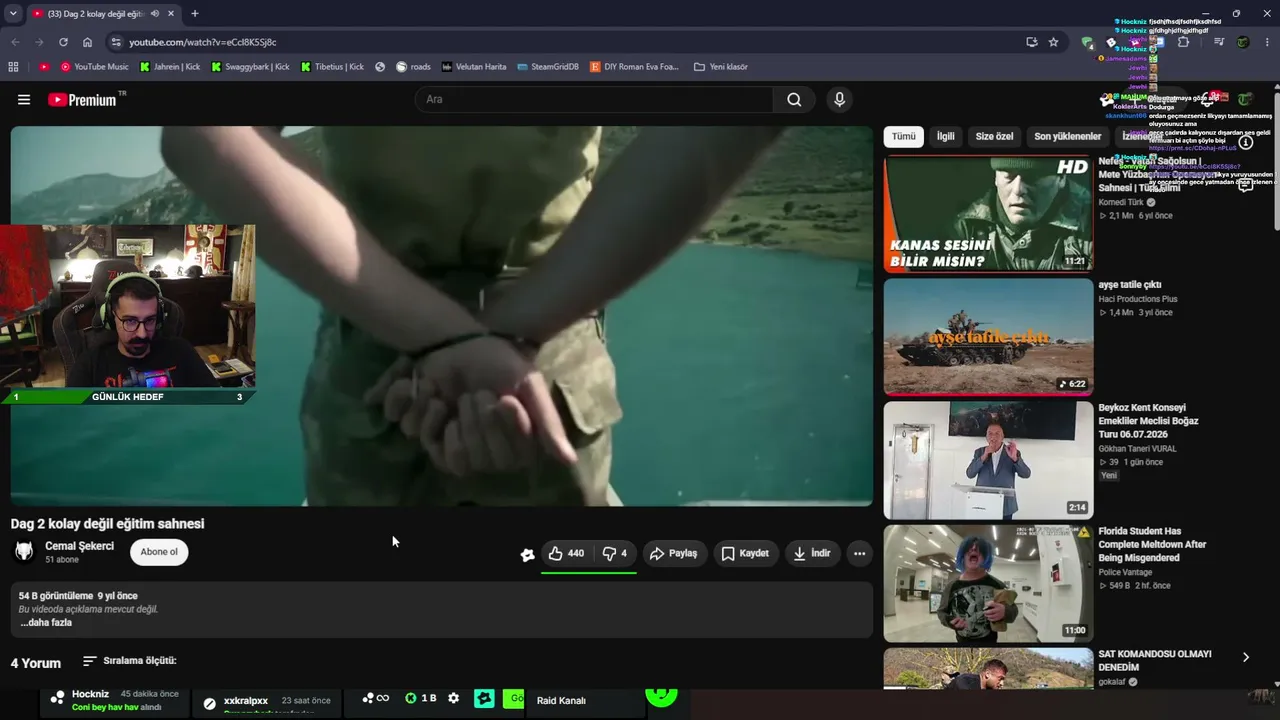Click the YouTube search field 'Ara'
This screenshot has width=1280, height=720.
[594, 100]
